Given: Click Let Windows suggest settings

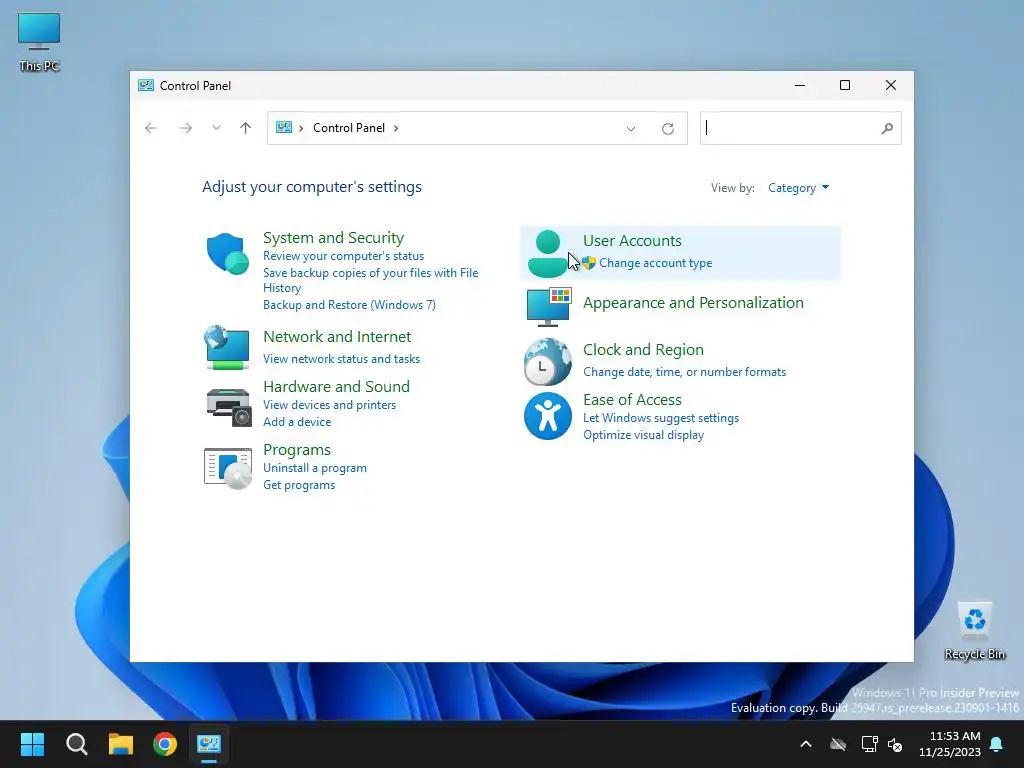Looking at the screenshot, I should tap(661, 418).
